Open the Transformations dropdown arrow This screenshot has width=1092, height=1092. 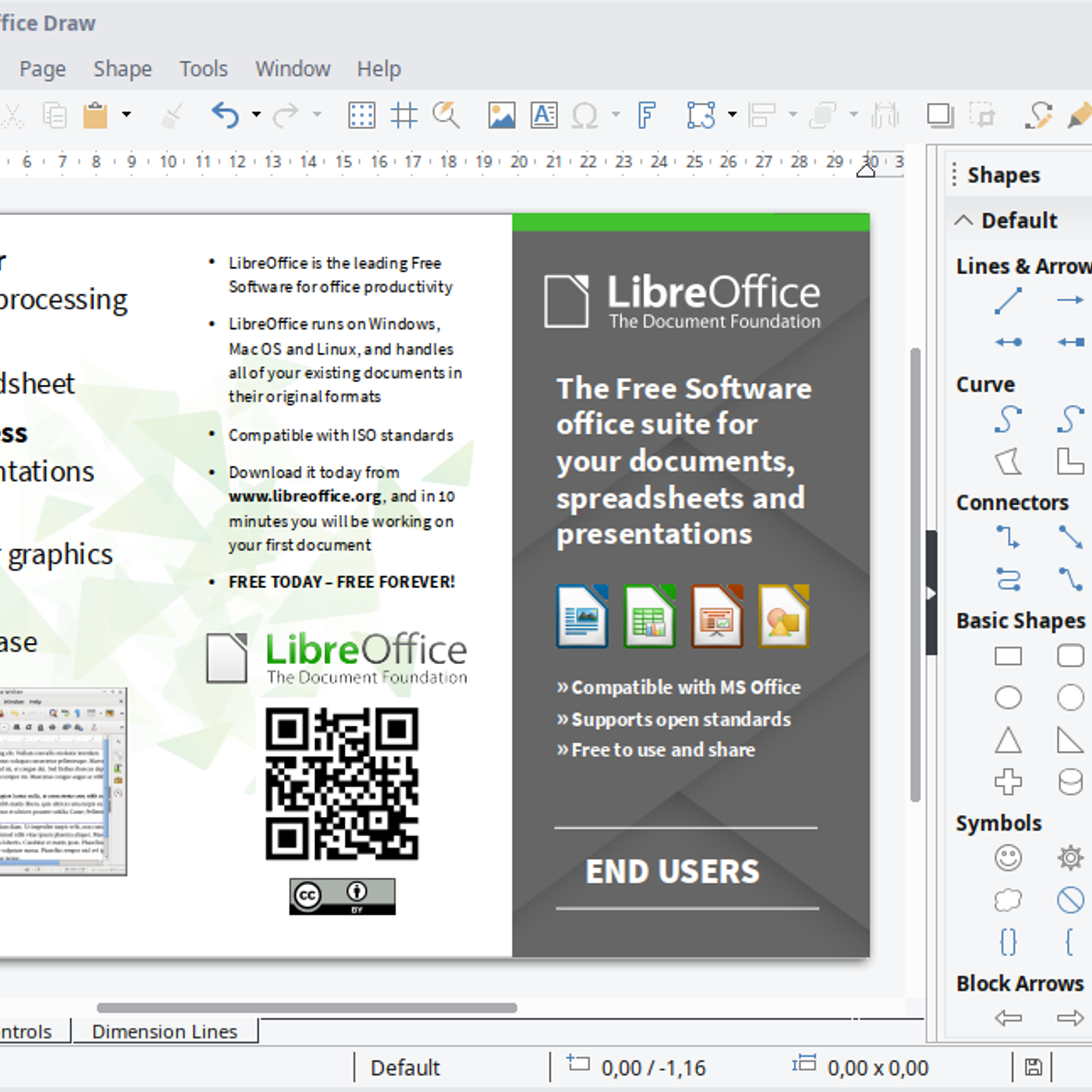[x=732, y=115]
